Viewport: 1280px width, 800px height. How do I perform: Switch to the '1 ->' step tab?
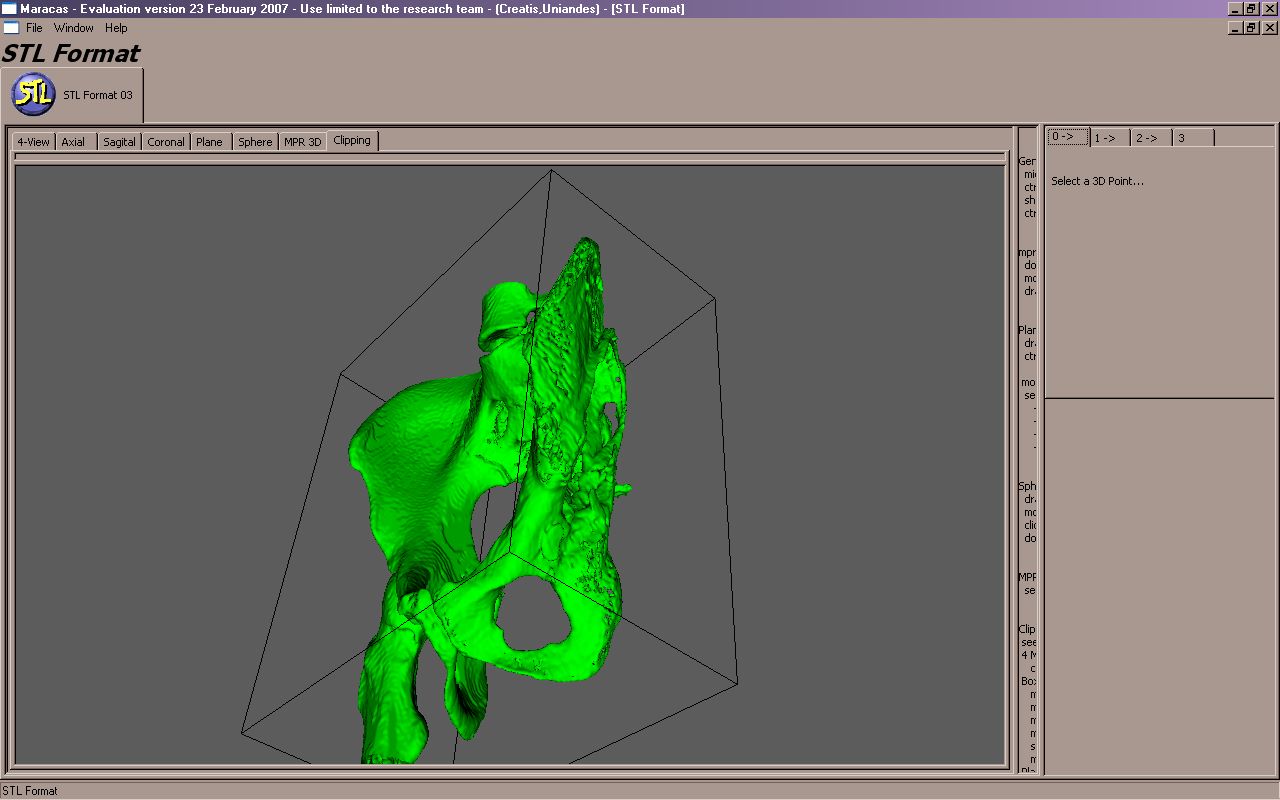click(1110, 138)
